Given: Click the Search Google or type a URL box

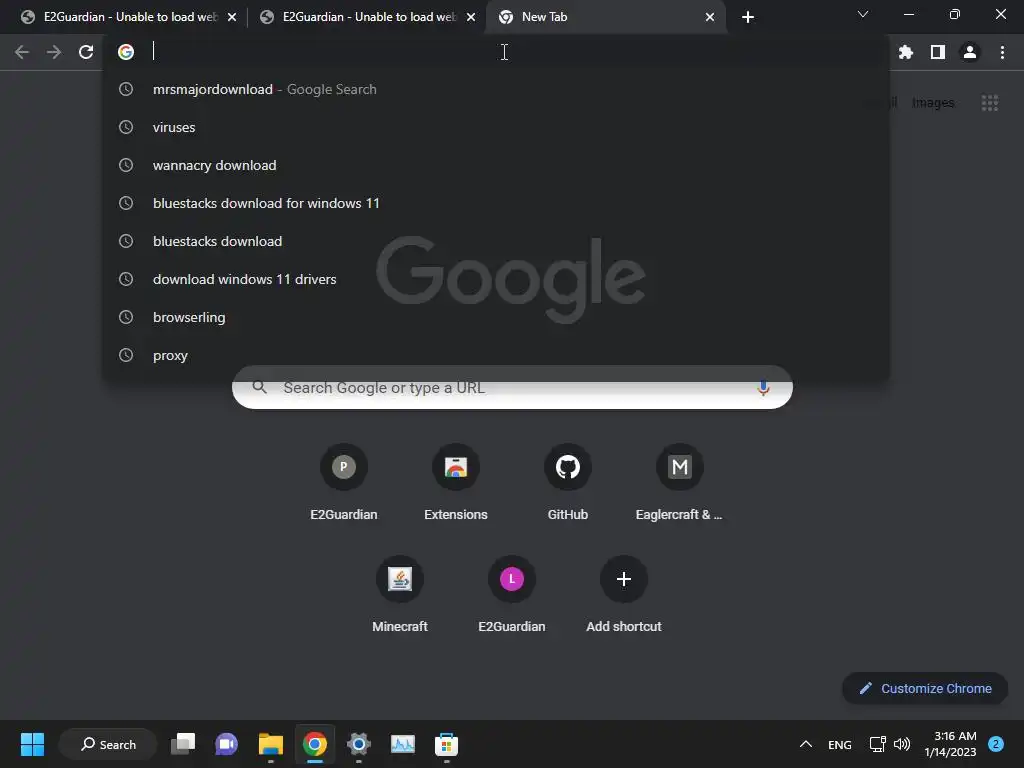Looking at the screenshot, I should tap(512, 388).
